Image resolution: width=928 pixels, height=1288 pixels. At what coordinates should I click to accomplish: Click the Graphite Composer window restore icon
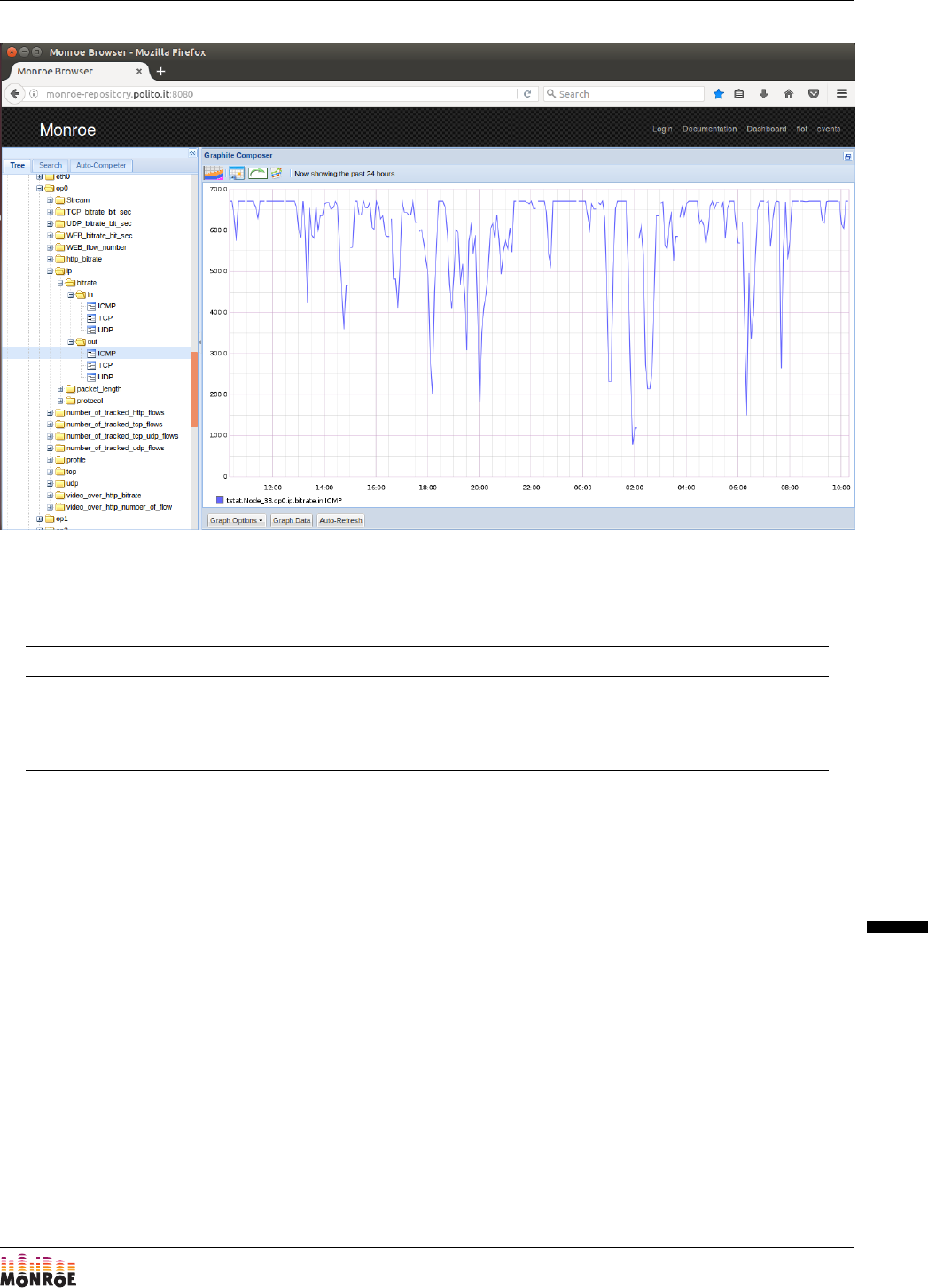click(847, 156)
